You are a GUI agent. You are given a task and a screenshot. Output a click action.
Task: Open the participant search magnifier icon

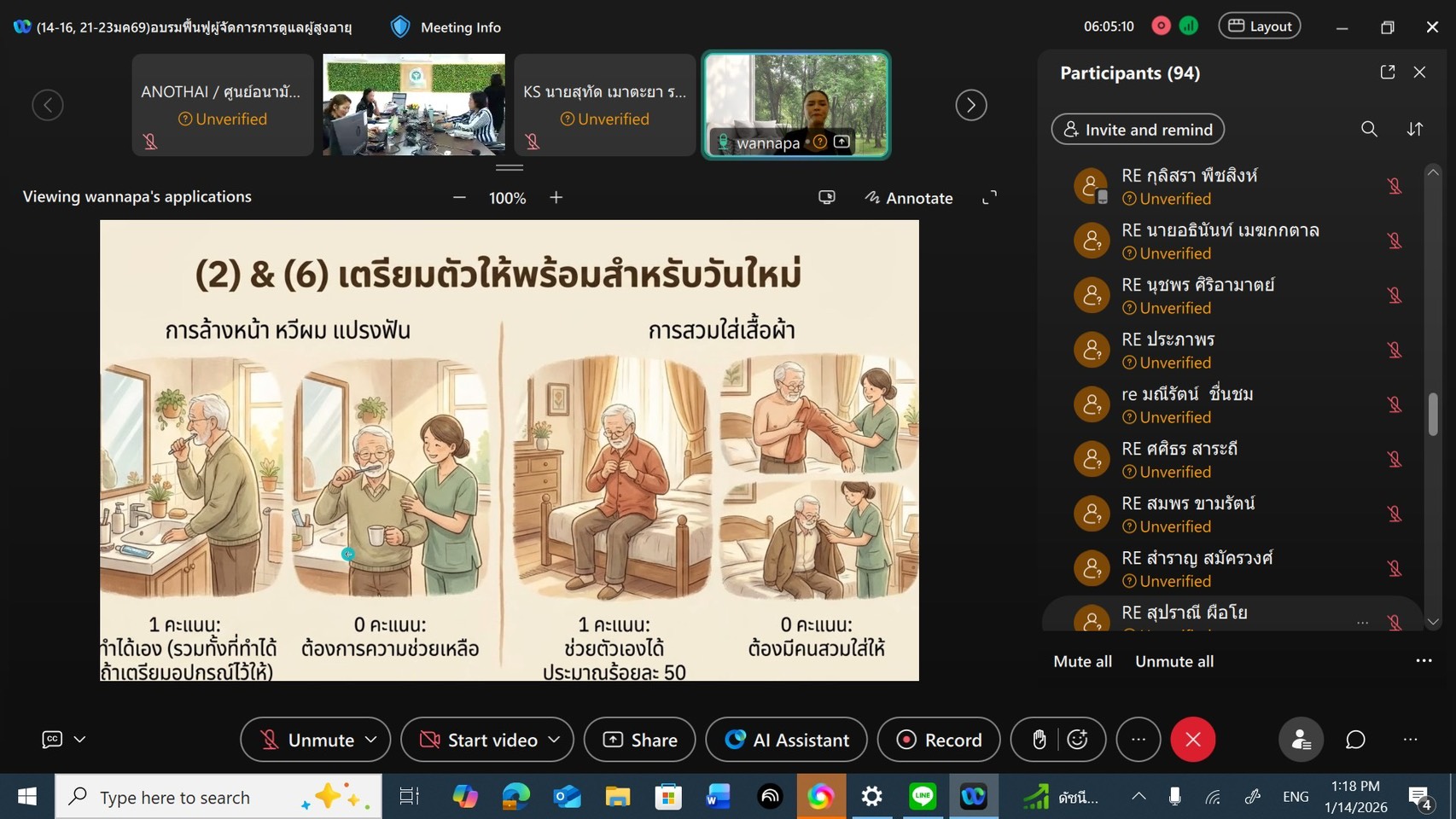pyautogui.click(x=1369, y=129)
